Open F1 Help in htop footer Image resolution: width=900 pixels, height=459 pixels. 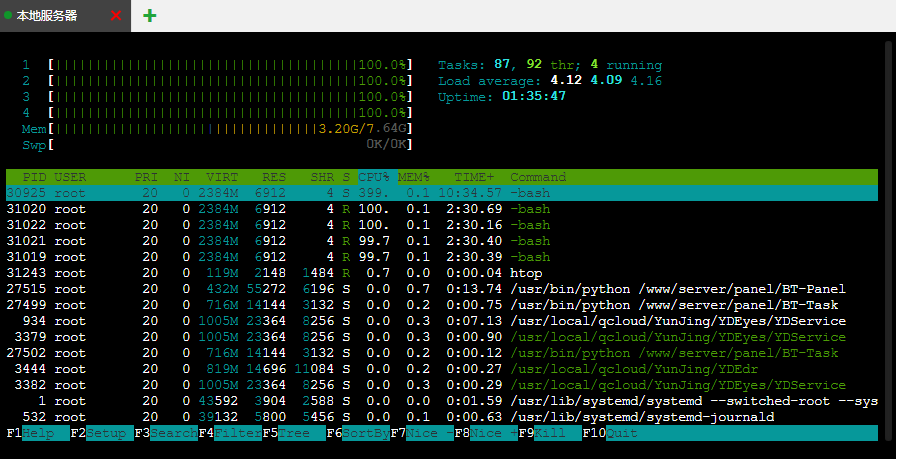(38, 433)
